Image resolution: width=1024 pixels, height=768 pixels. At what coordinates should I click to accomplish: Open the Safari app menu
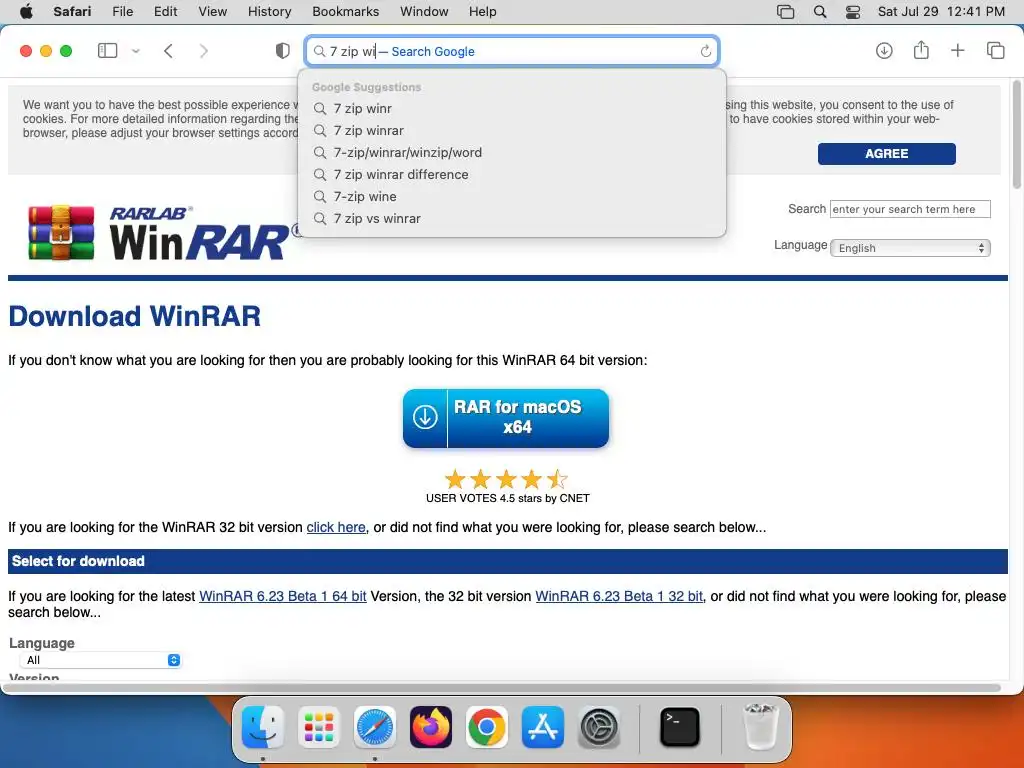tap(72, 11)
